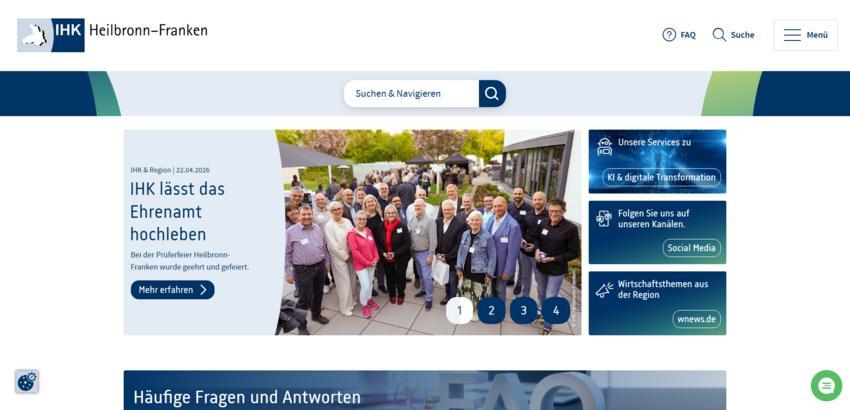This screenshot has width=850, height=410.
Task: Click the Häufige Fragen und Antworten banner
Action: pyautogui.click(x=424, y=390)
